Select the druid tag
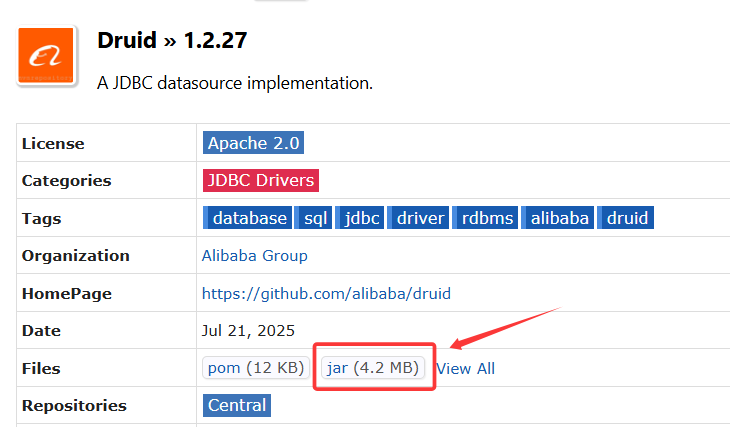 coord(625,218)
